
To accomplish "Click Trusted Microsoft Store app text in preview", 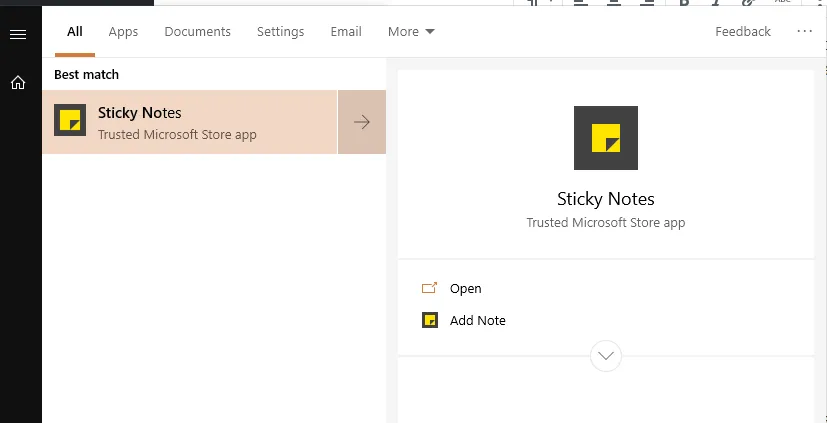I will 605,223.
